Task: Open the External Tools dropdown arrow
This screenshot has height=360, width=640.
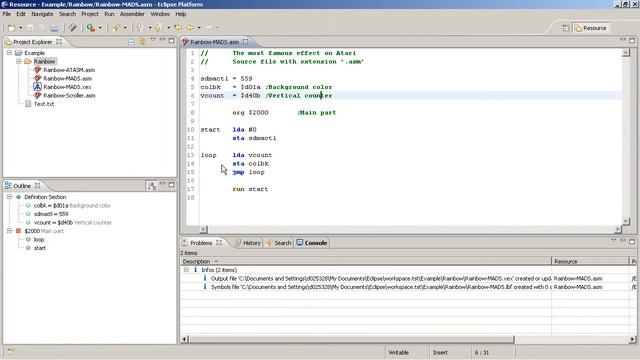Action: tap(100, 28)
